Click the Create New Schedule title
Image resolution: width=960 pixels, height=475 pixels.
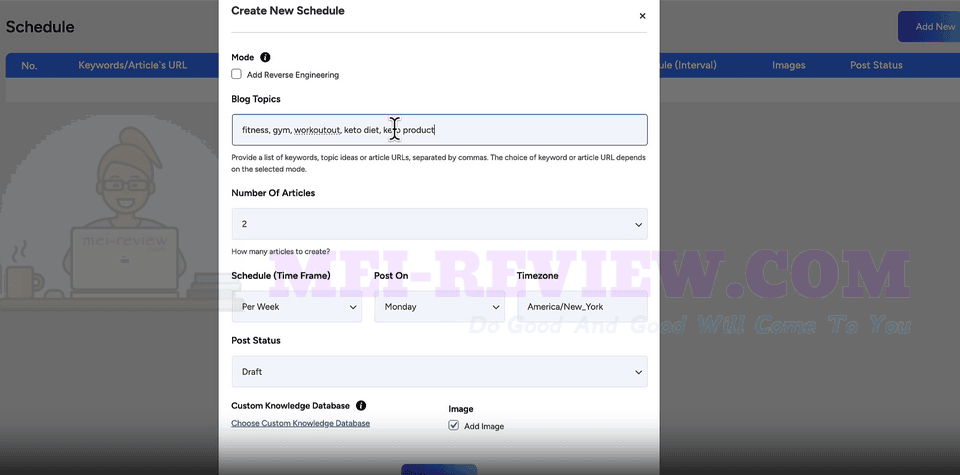[288, 10]
